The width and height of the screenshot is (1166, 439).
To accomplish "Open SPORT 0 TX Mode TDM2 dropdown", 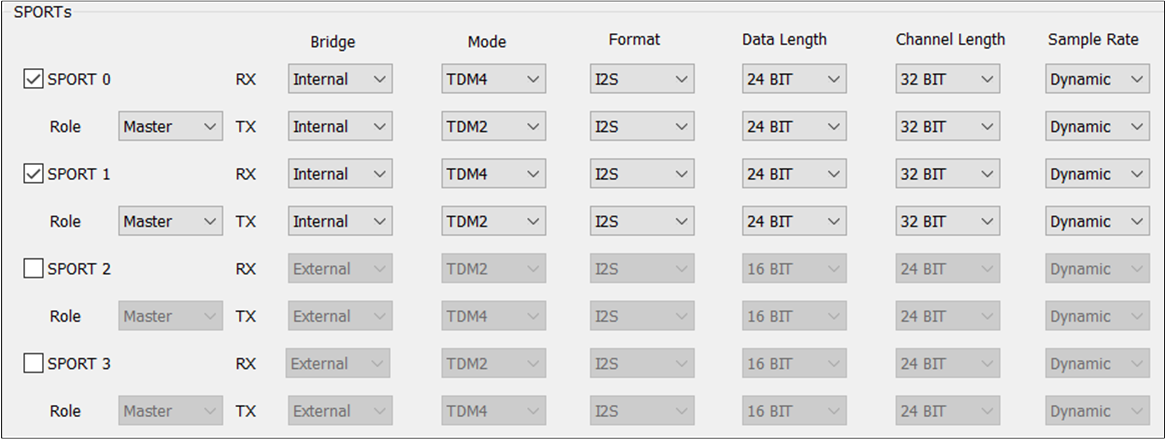I will coord(494,126).
